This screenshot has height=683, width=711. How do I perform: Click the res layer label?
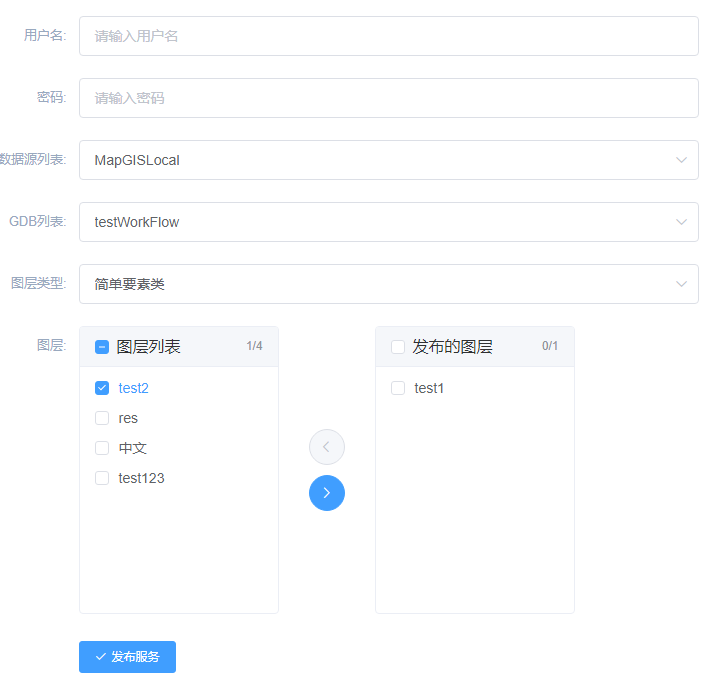click(x=128, y=418)
